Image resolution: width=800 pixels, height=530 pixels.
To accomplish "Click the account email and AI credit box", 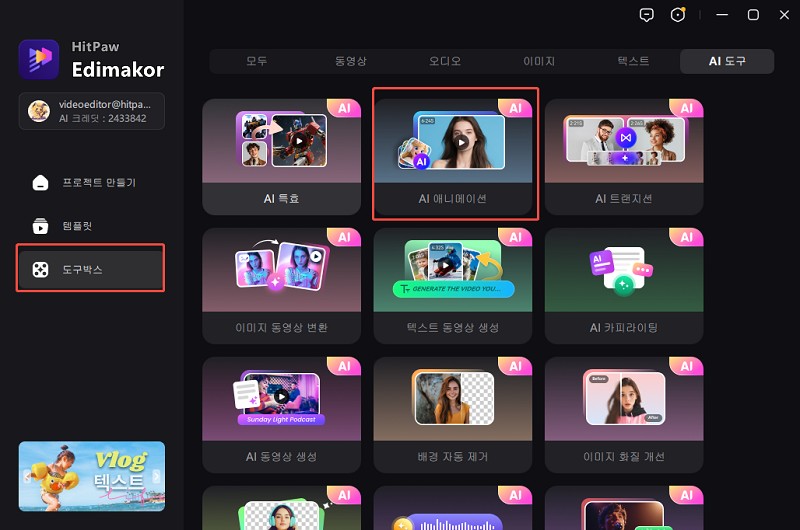I will pos(91,111).
